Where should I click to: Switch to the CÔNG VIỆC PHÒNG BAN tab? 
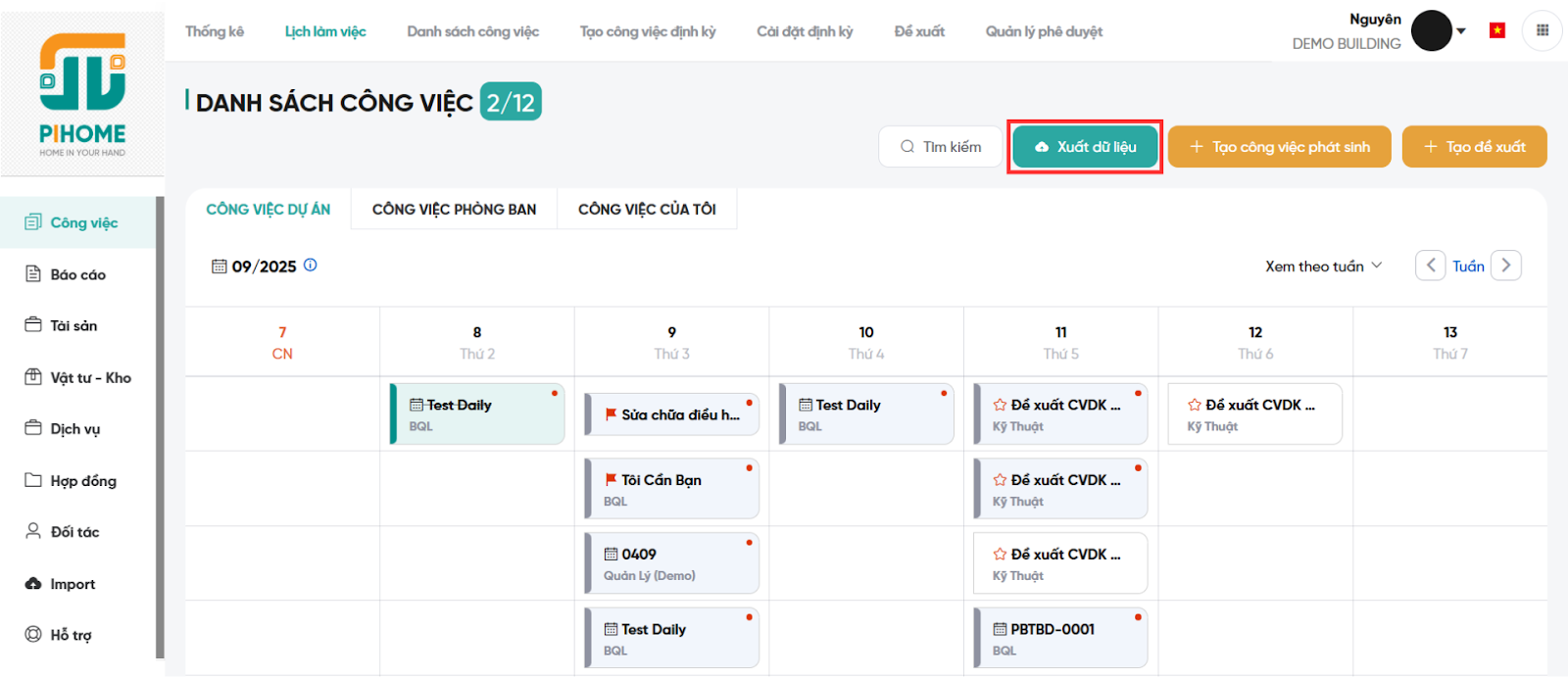454,210
